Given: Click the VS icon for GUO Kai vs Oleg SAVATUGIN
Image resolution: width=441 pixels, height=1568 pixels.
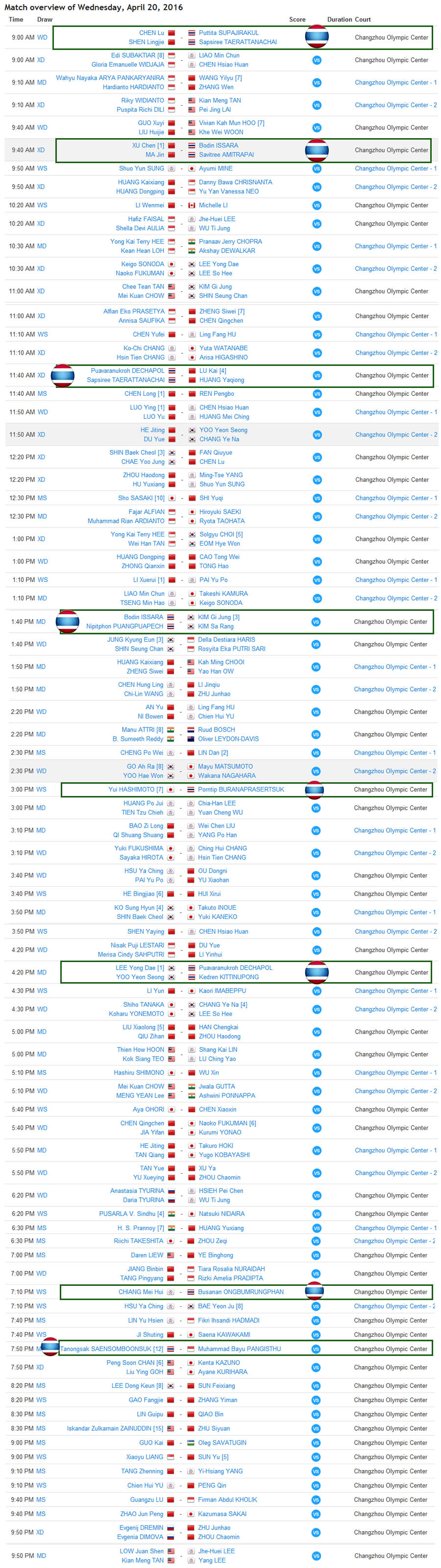Looking at the screenshot, I should (x=316, y=1443).
